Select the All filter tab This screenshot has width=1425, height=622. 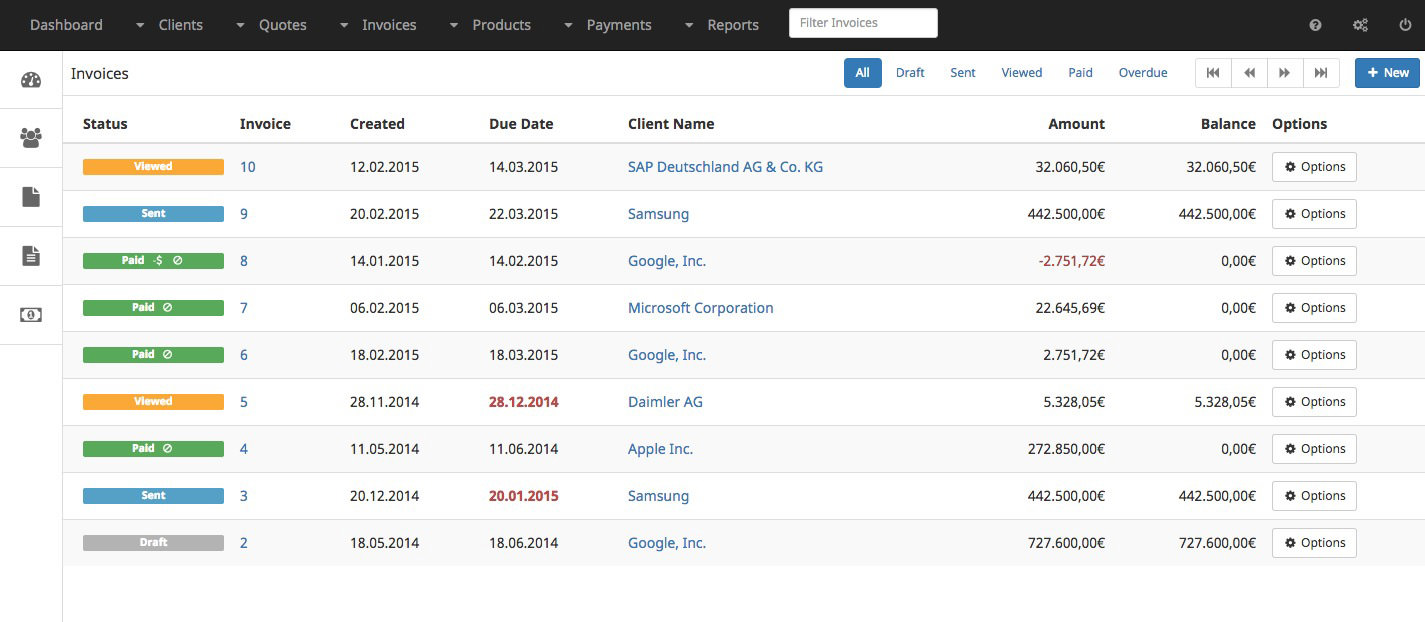pos(862,72)
